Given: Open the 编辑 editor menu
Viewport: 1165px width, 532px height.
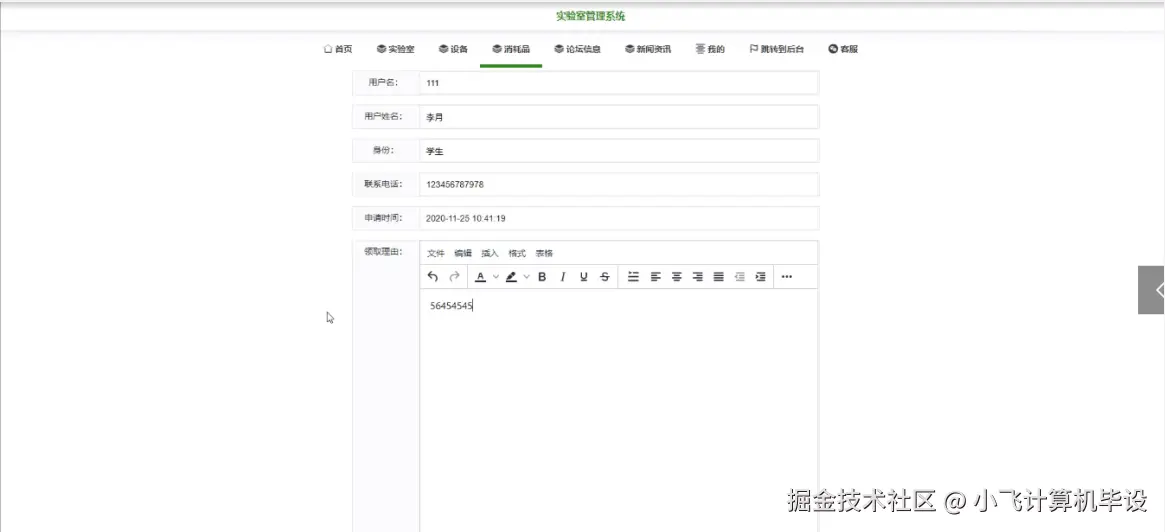Looking at the screenshot, I should [x=463, y=253].
